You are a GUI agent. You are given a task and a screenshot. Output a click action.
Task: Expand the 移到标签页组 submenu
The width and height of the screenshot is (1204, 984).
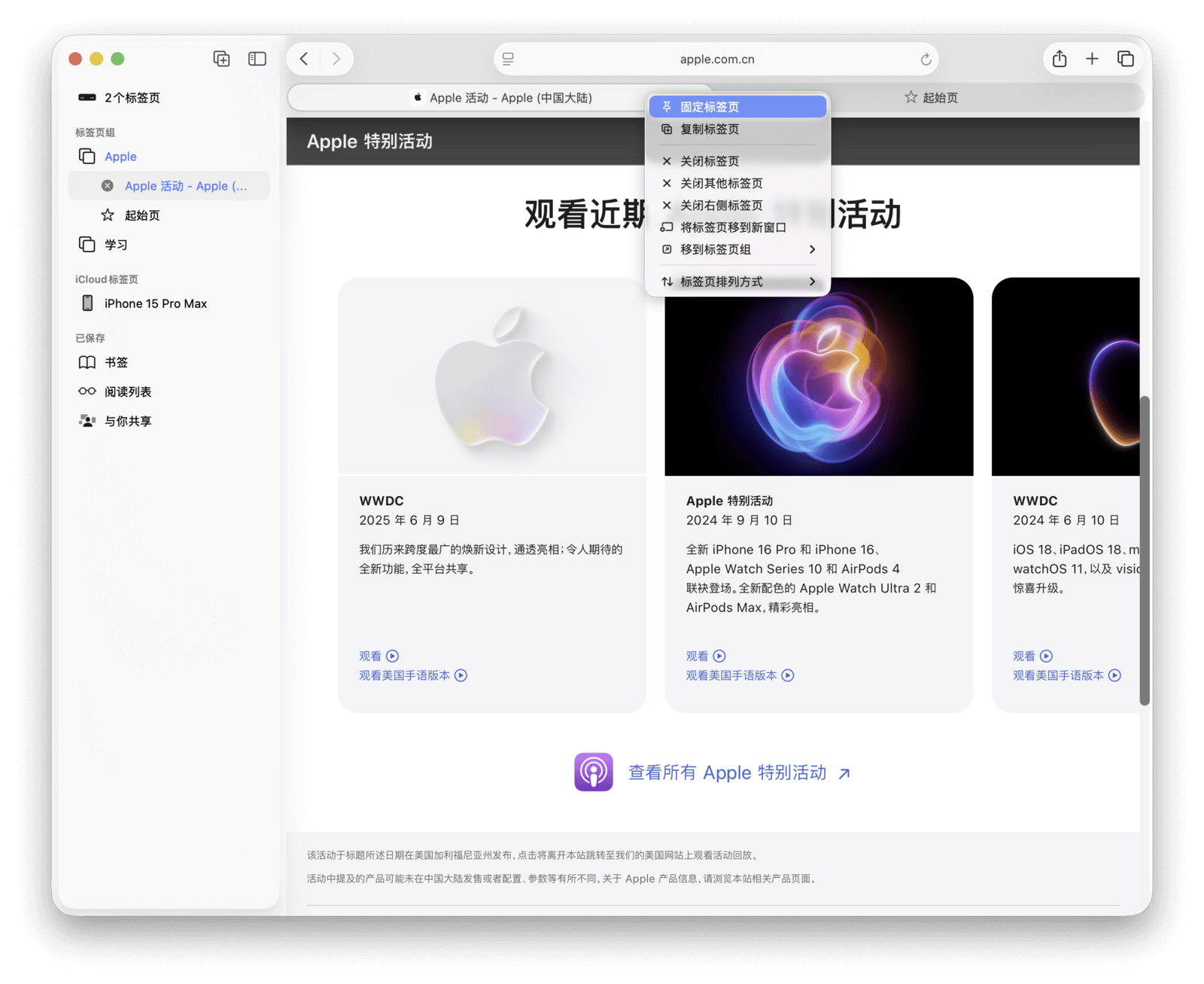click(x=737, y=249)
